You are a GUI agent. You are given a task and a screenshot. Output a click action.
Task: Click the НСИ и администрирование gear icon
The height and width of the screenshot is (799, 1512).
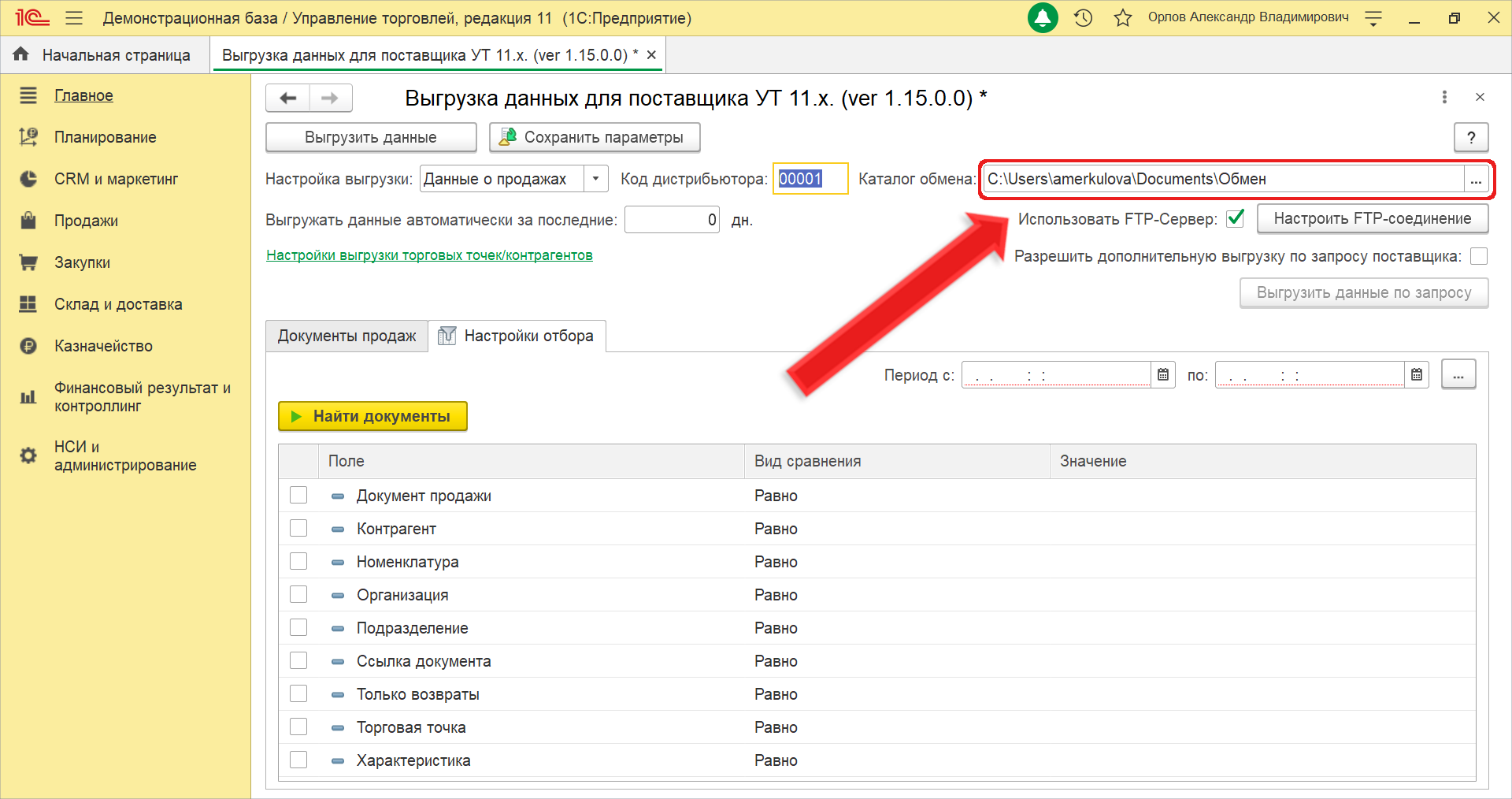(28, 455)
